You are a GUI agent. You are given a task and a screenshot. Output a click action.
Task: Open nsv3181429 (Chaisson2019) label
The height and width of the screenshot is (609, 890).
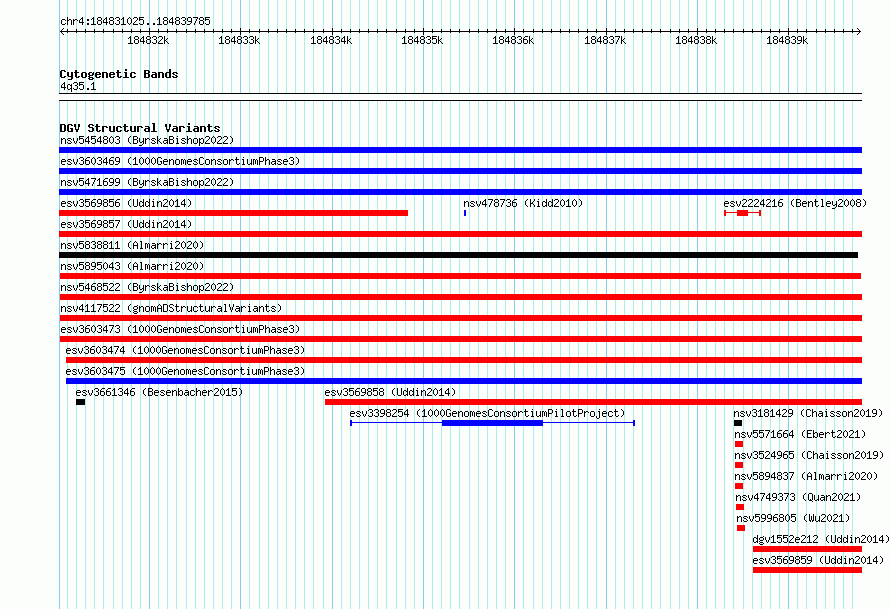808,413
